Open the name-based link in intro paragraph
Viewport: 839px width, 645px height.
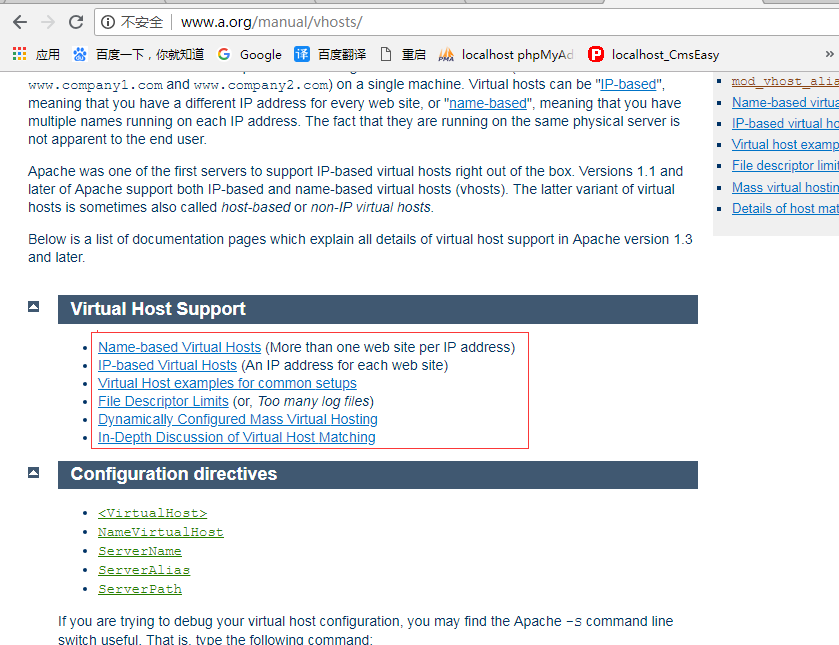click(487, 103)
